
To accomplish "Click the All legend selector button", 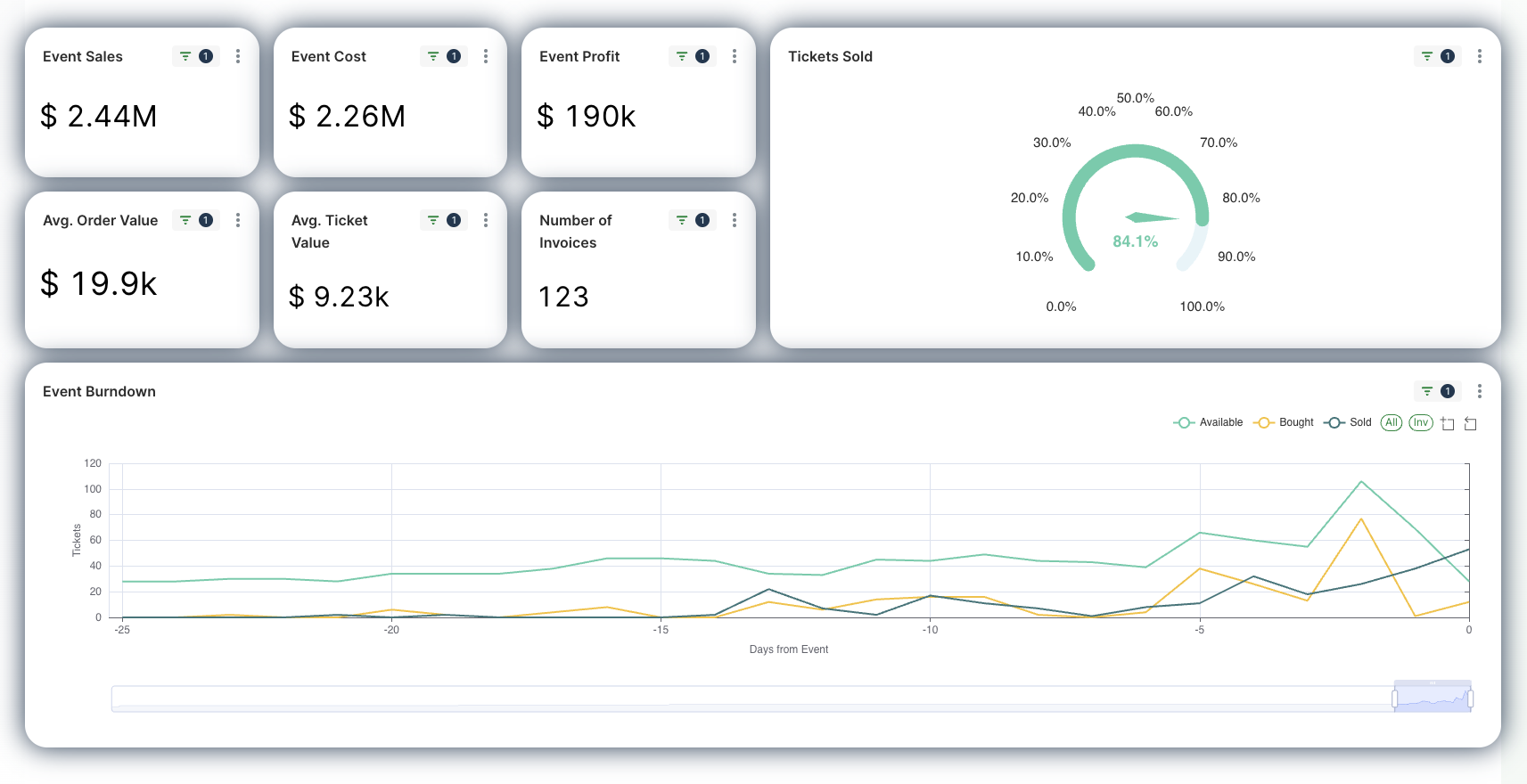I will coord(1392,422).
